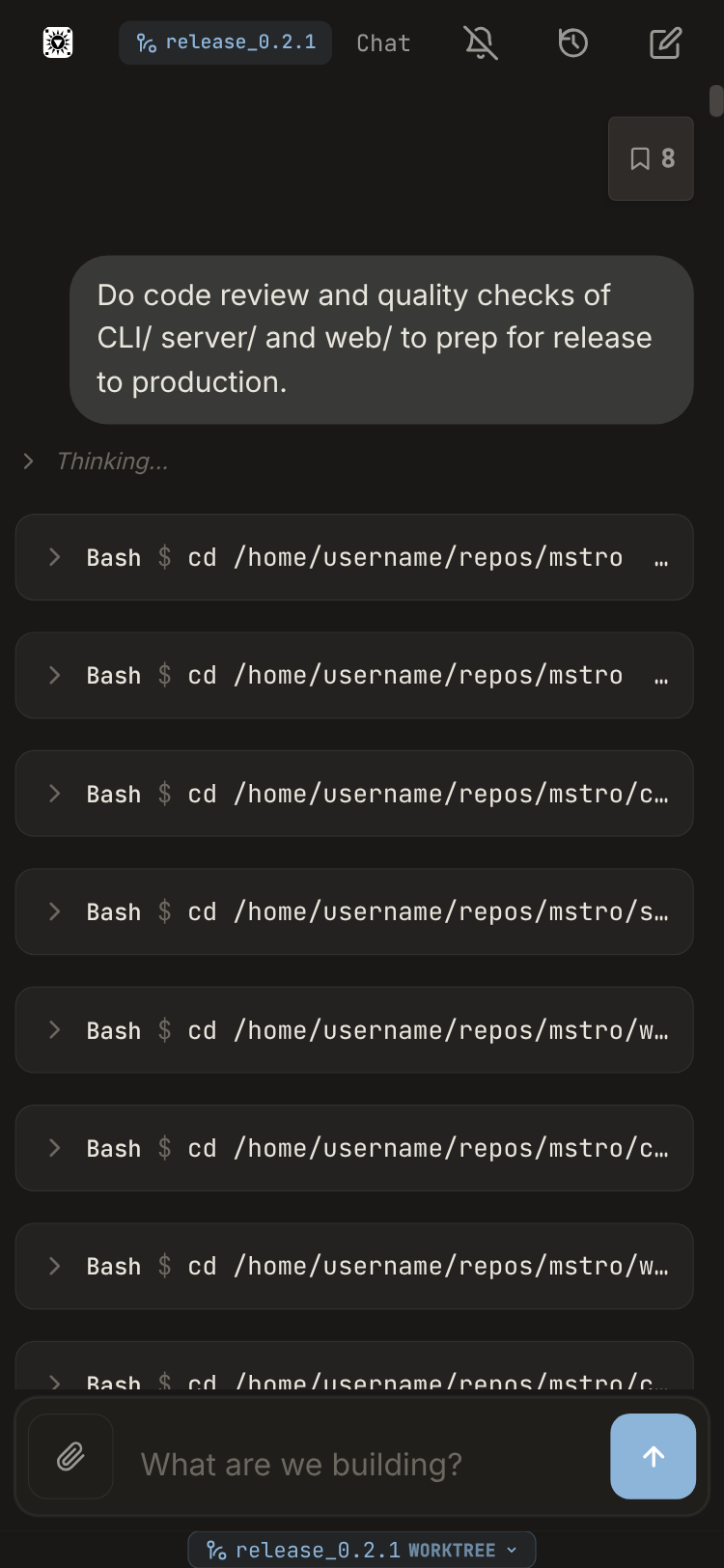Click the release_0.2.1 branch chip at top

click(x=225, y=42)
